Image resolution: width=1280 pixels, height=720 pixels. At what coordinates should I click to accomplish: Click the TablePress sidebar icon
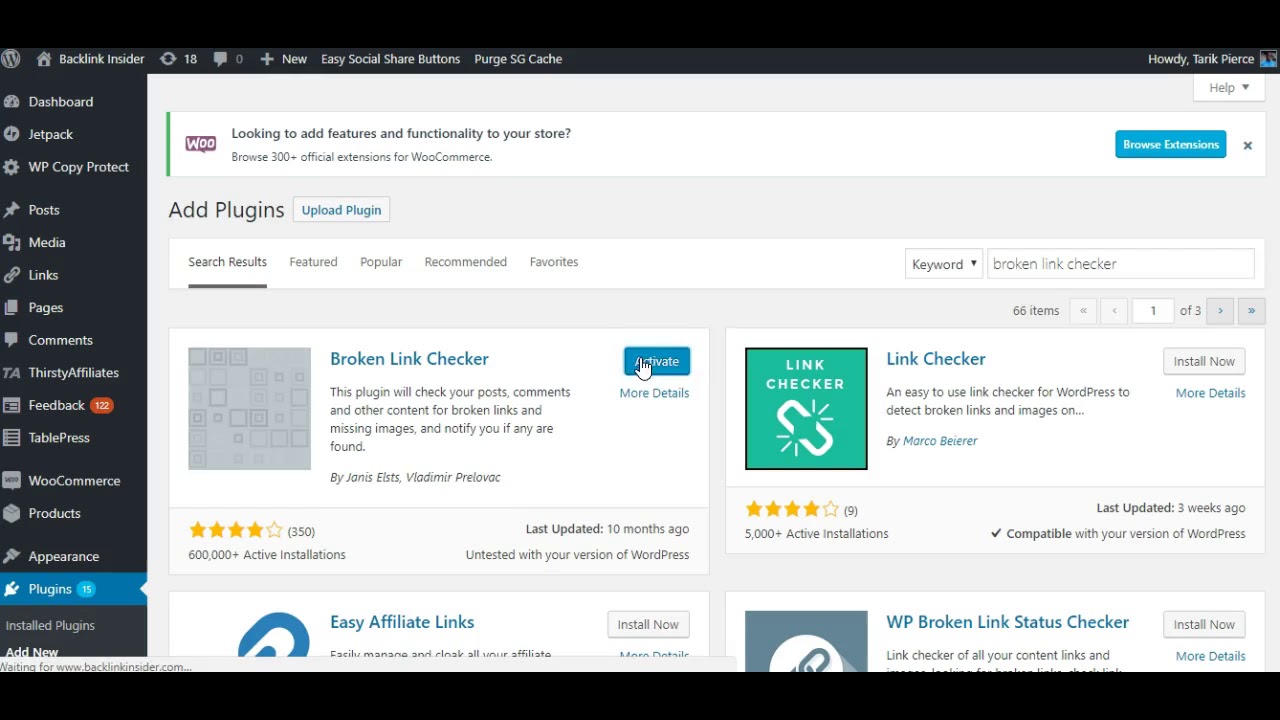click(11, 438)
